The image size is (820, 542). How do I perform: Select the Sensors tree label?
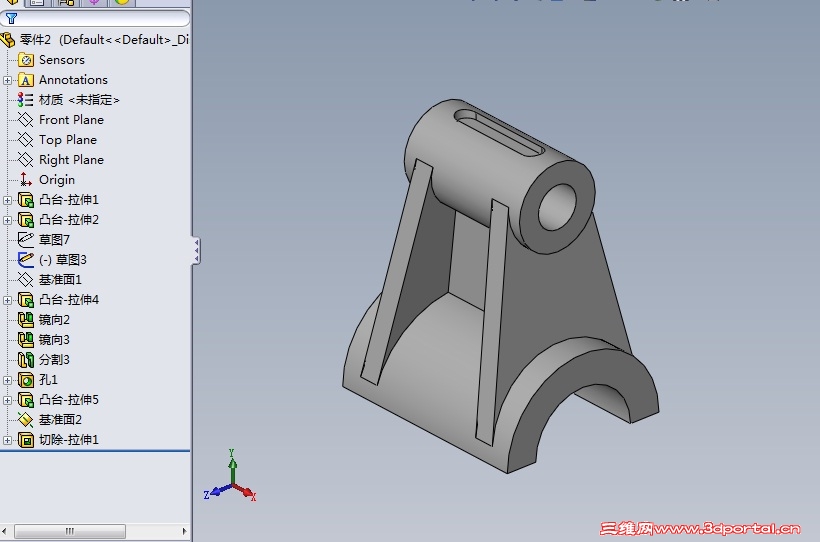coord(62,60)
